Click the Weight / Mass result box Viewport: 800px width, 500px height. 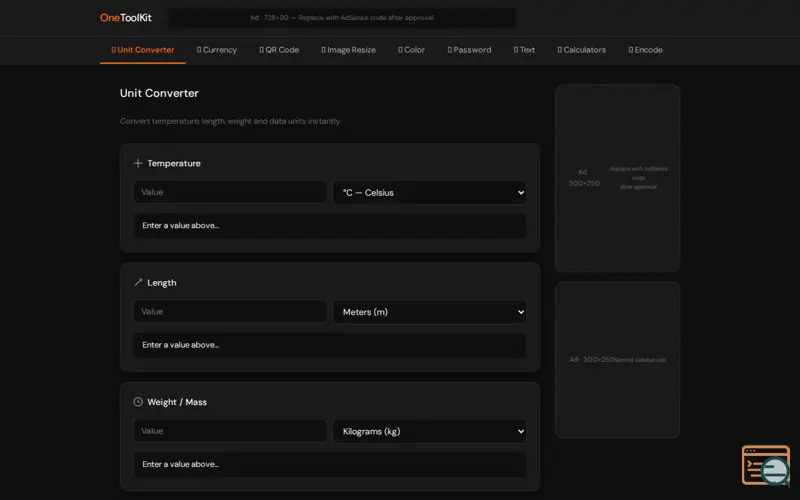tap(330, 464)
